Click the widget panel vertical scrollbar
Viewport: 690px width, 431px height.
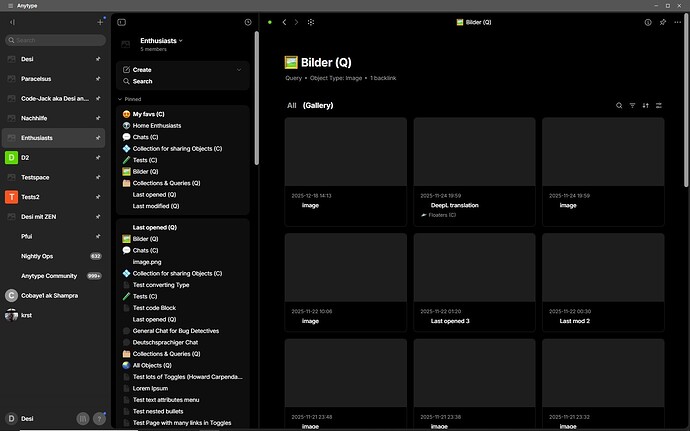click(x=257, y=98)
